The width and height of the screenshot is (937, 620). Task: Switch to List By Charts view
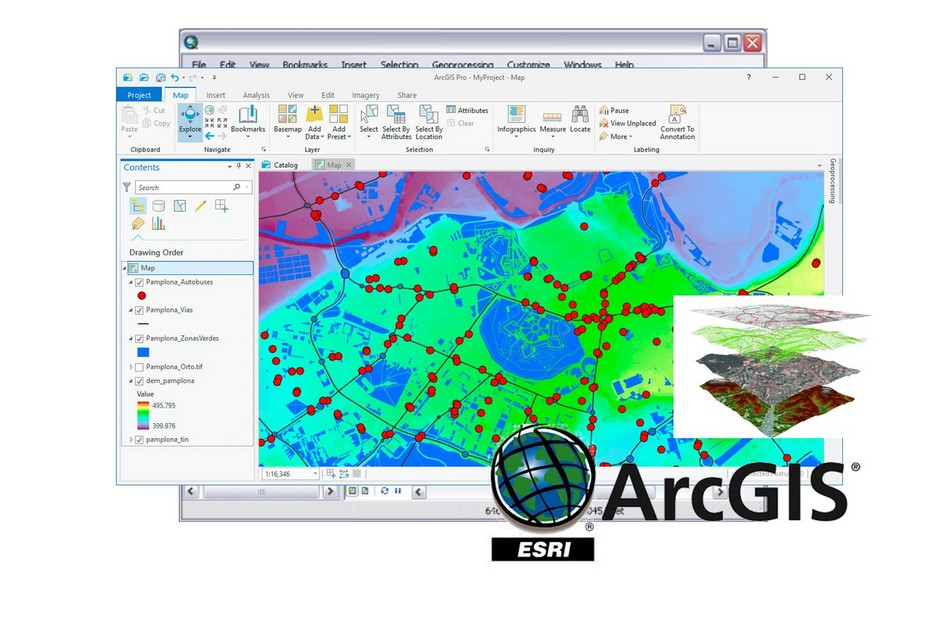pyautogui.click(x=158, y=224)
